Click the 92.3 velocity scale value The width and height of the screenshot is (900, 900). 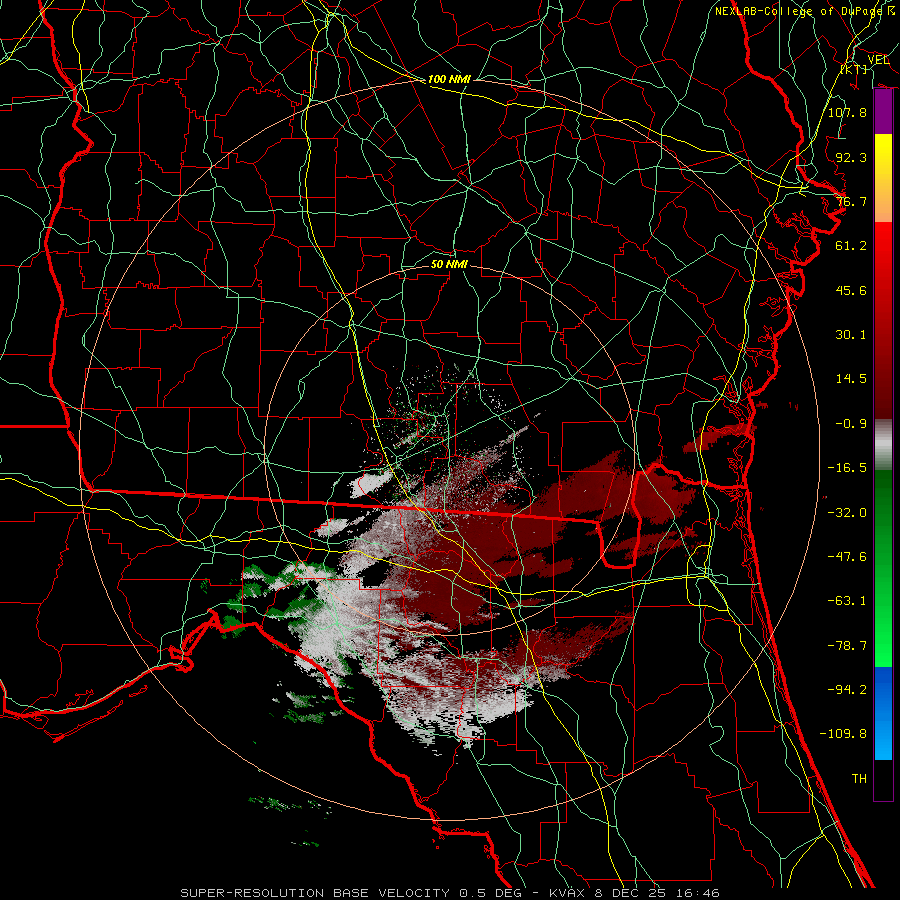click(x=851, y=157)
